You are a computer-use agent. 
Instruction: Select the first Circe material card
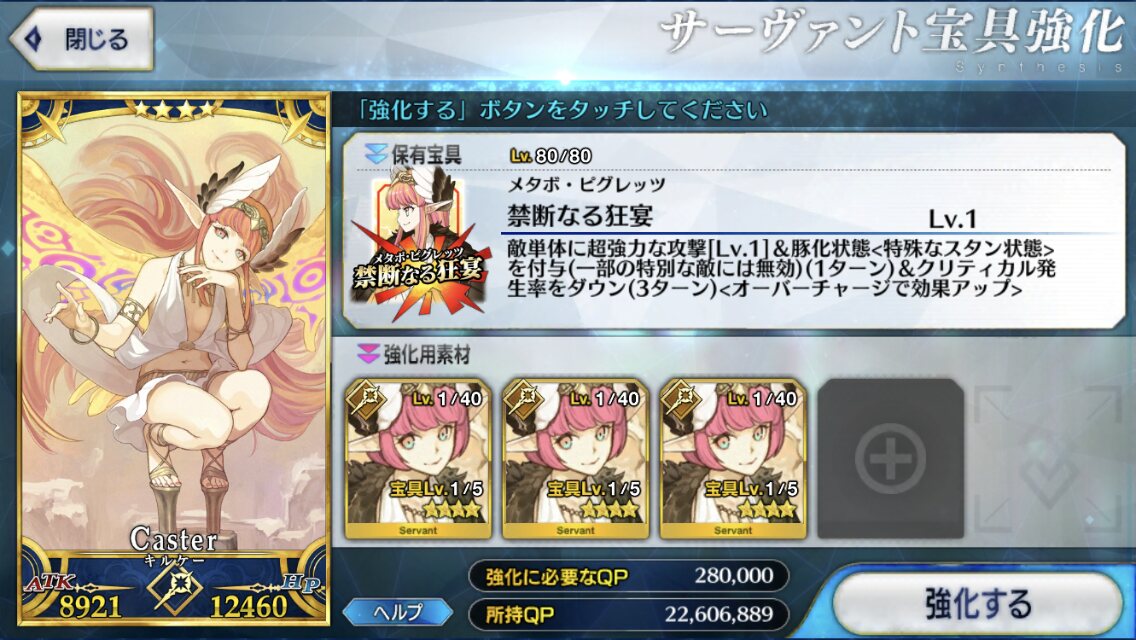418,458
